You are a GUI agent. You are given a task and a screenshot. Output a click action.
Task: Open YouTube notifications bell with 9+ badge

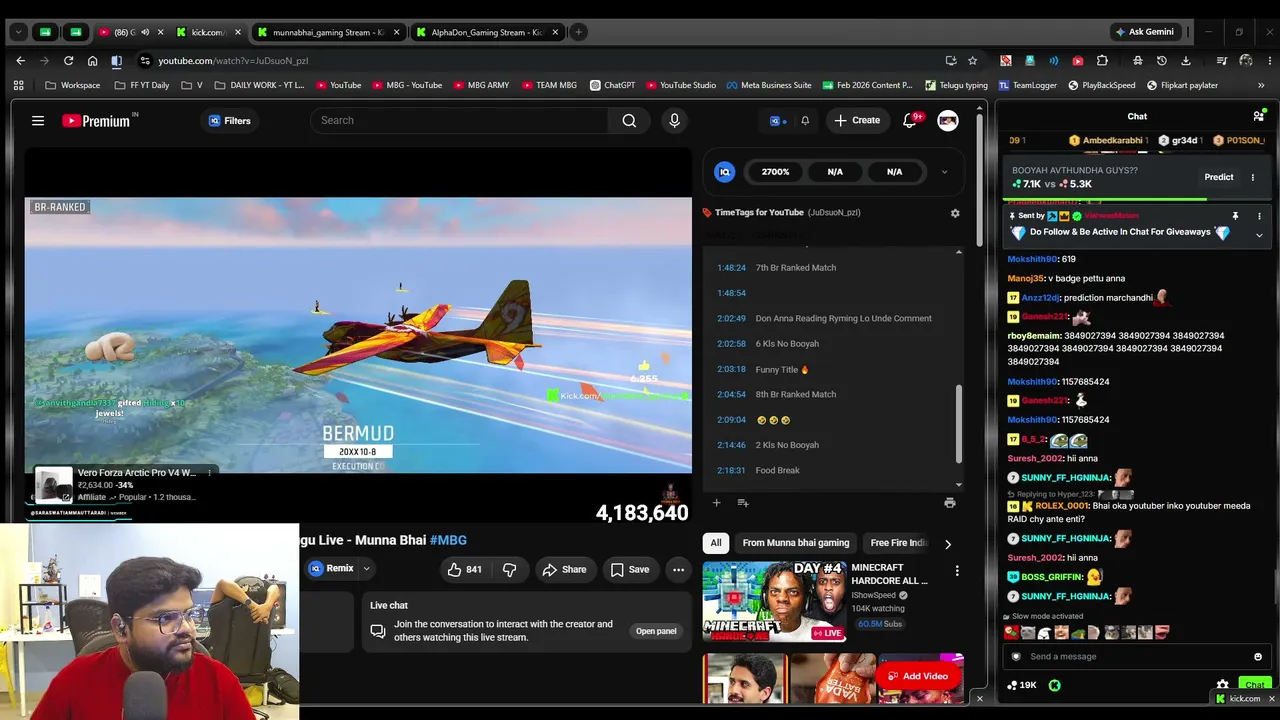[x=910, y=120]
